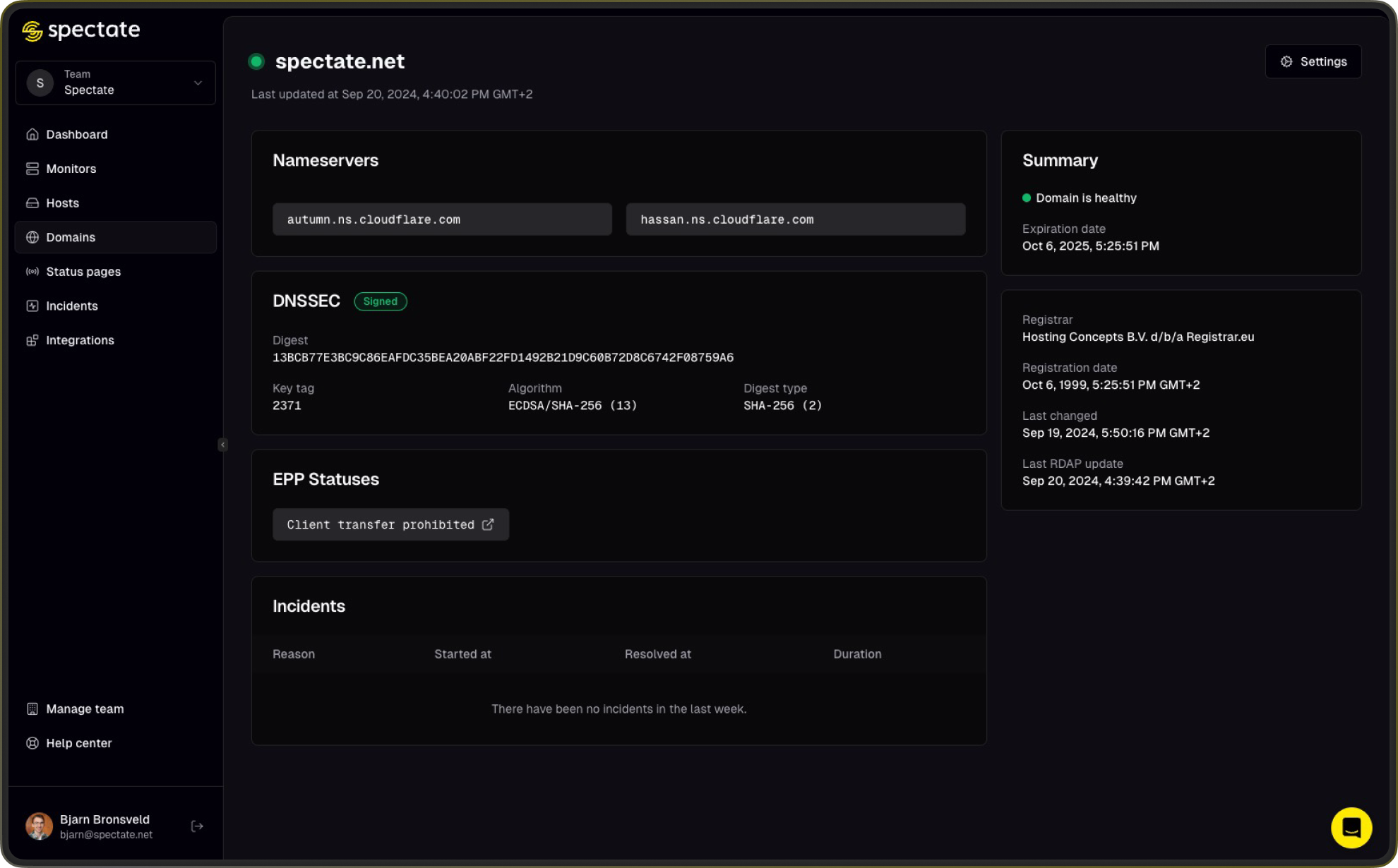
Task: Collapse the sidebar using the chevron
Action: [222, 445]
